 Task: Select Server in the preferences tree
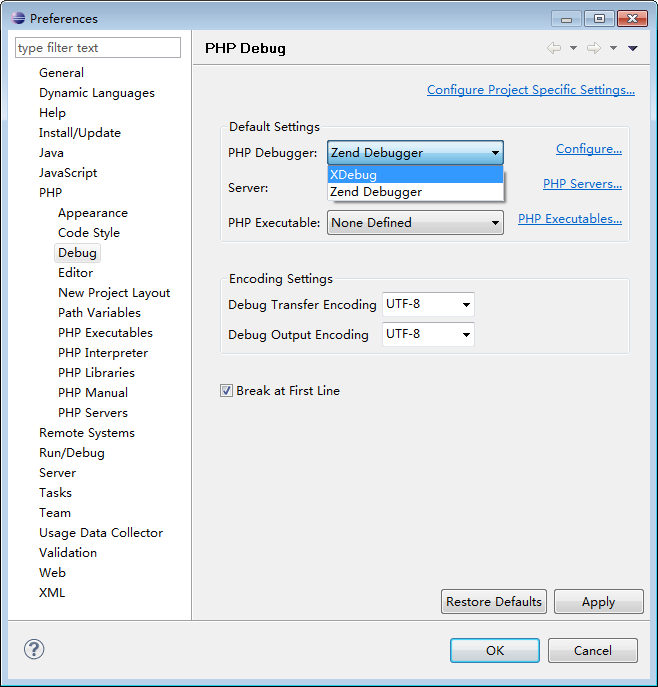tap(57, 473)
